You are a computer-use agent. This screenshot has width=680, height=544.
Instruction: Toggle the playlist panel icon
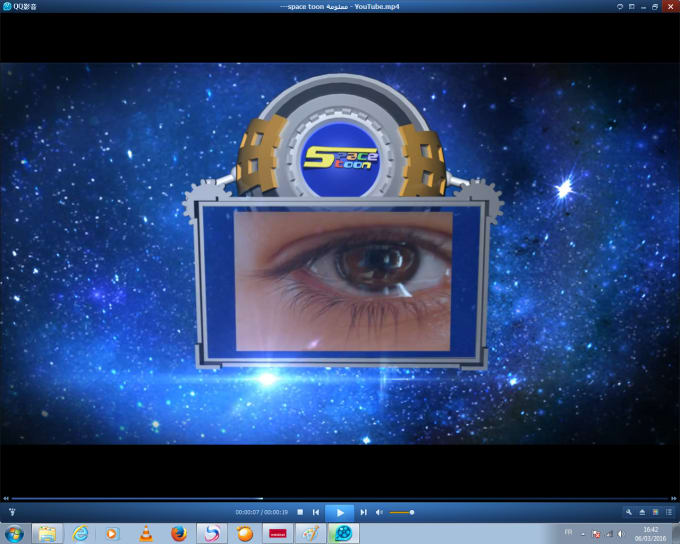[669, 512]
